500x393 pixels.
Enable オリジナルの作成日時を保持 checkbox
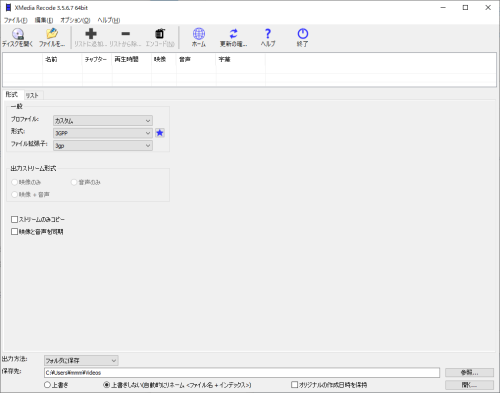pos(294,385)
